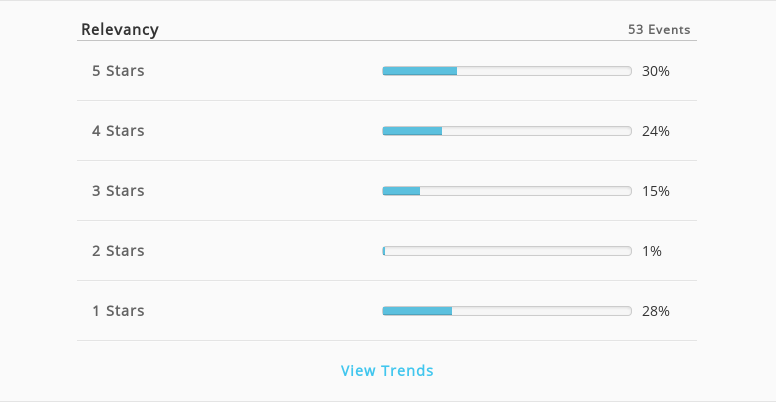Click the 15% percentage value

(656, 191)
